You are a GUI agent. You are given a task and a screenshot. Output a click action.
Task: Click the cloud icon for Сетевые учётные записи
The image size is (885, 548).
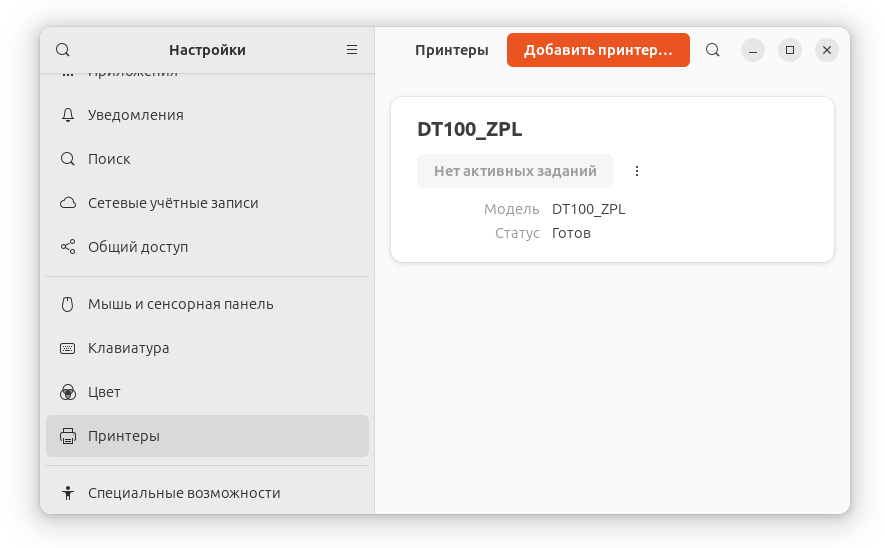[x=68, y=203]
